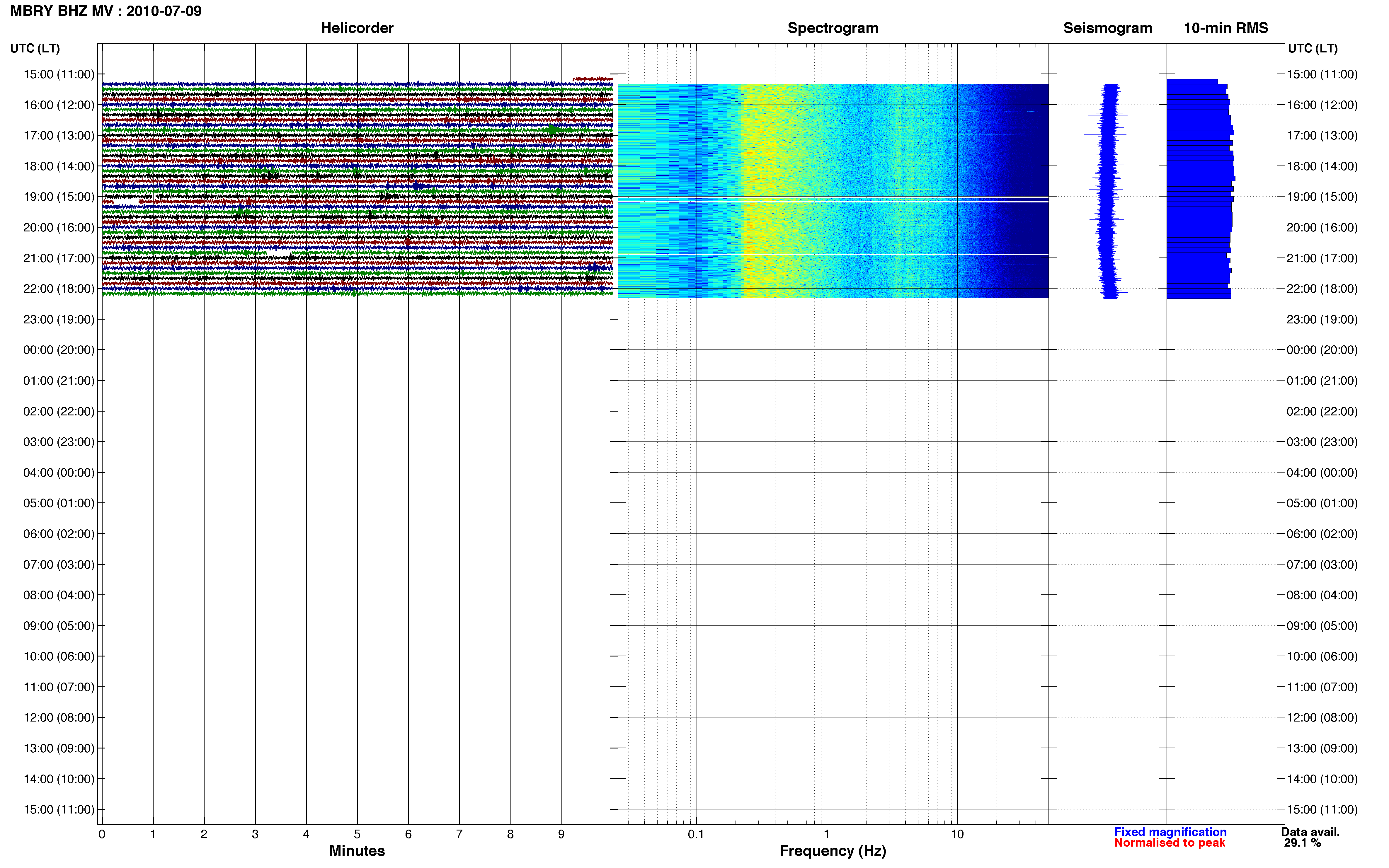Click left time label 05:00 (01:00)
1389x868 pixels.
click(59, 504)
